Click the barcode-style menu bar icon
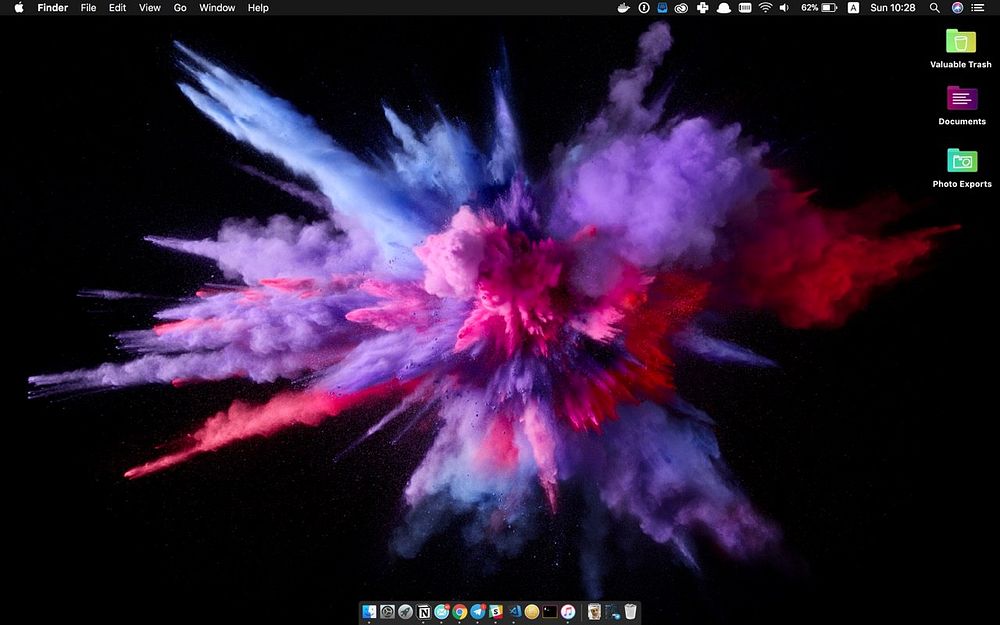1000x625 pixels. pos(744,8)
